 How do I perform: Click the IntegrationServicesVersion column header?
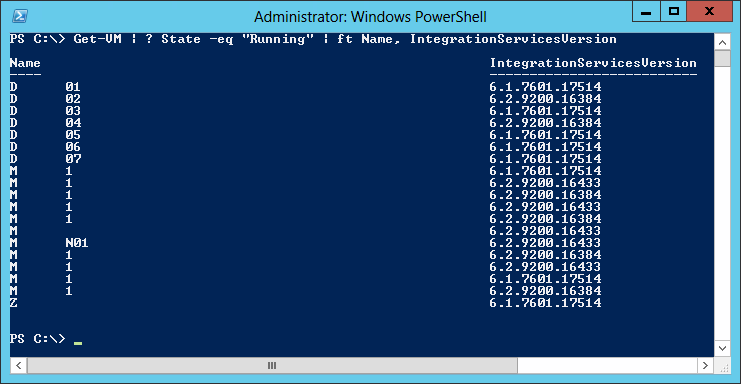(593, 63)
